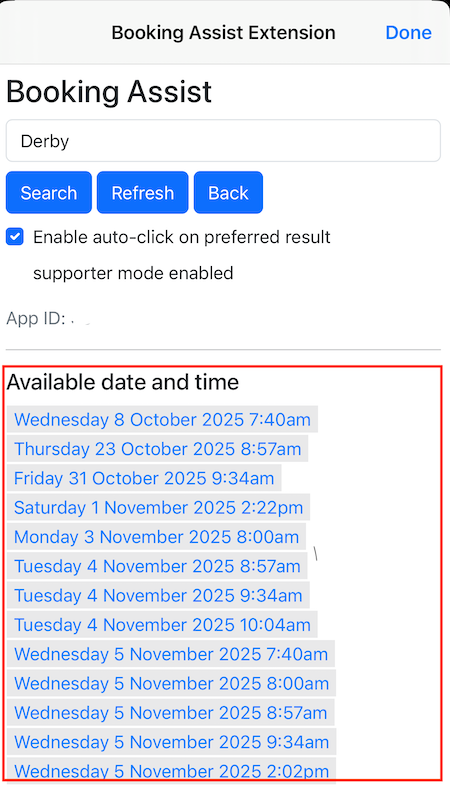The height and width of the screenshot is (787, 450).
Task: Click the 'Enable auto-click on preferred result' label
Action: [182, 237]
